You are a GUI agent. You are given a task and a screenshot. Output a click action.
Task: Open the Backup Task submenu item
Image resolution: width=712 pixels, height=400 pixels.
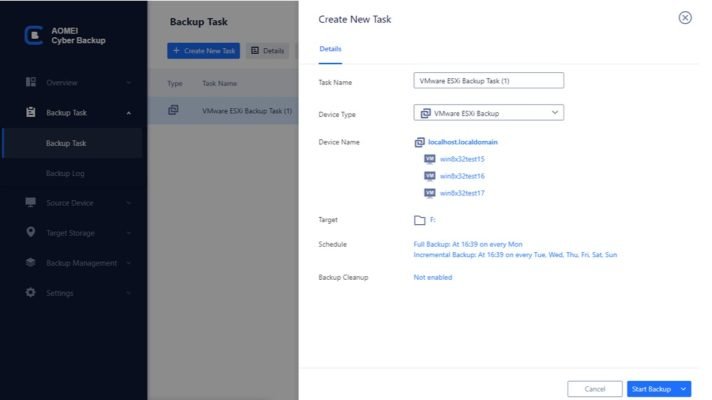(x=73, y=143)
